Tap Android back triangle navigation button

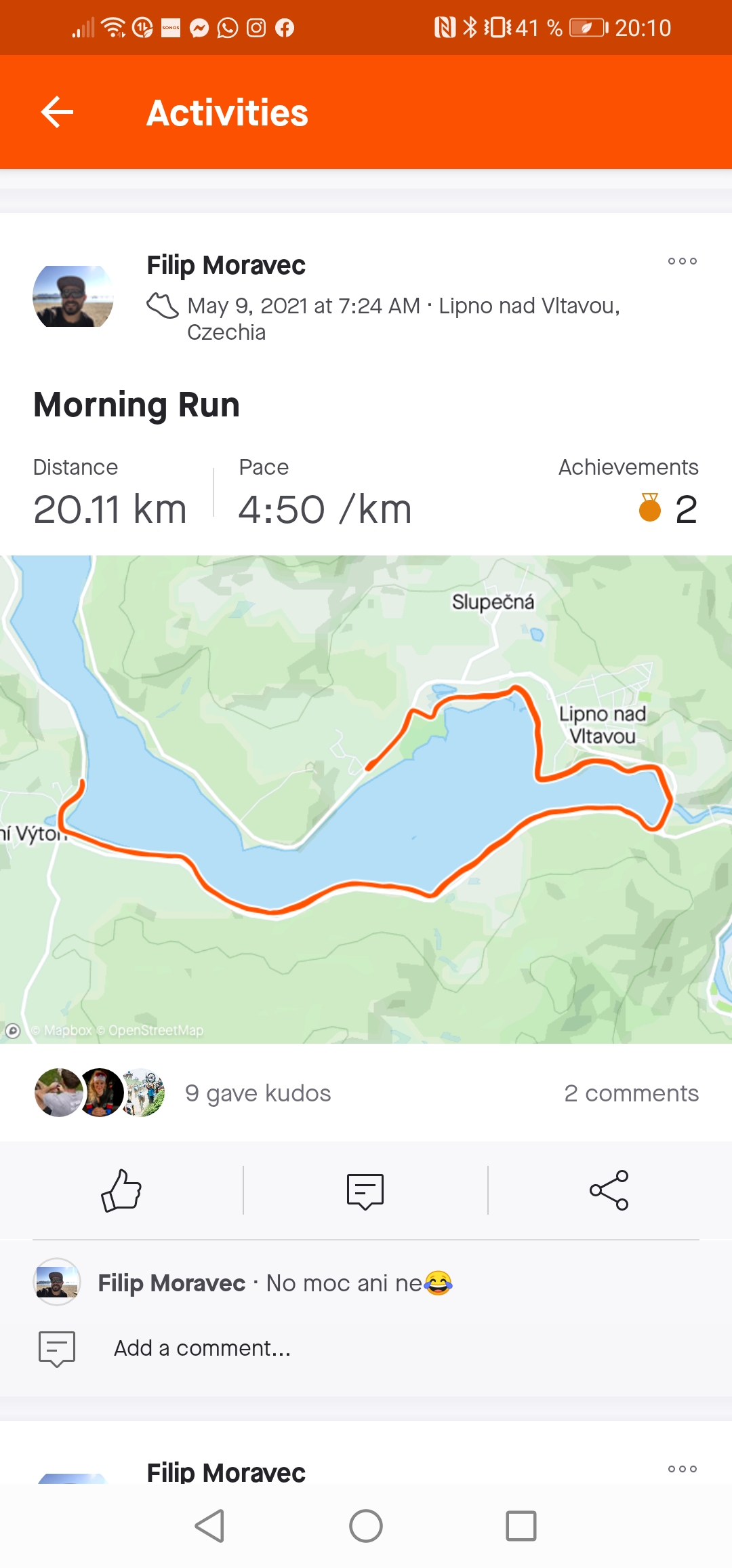209,1526
